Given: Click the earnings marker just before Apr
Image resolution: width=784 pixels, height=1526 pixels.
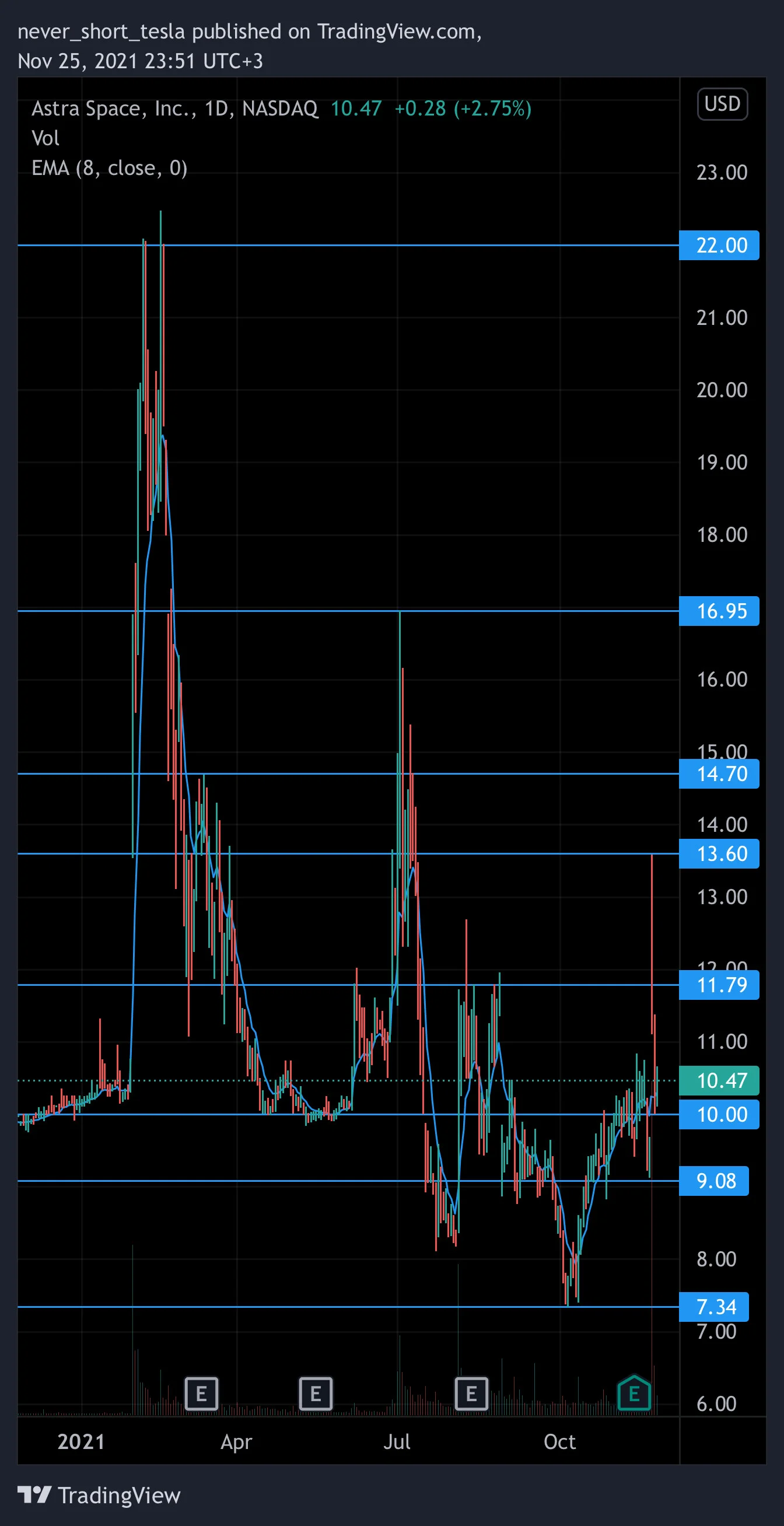Looking at the screenshot, I should (201, 1394).
